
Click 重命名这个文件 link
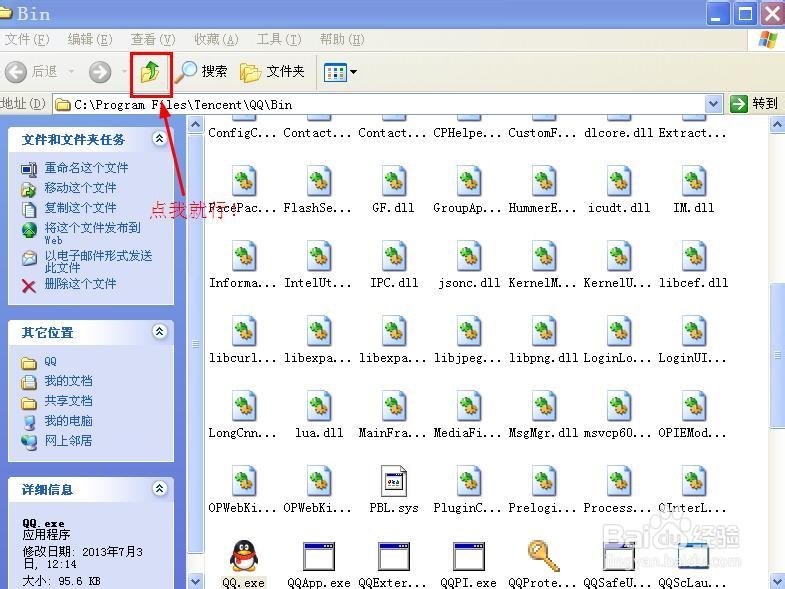point(86,168)
